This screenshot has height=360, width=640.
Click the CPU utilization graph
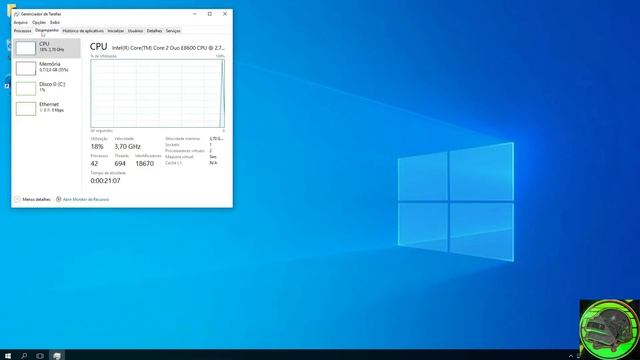158,93
